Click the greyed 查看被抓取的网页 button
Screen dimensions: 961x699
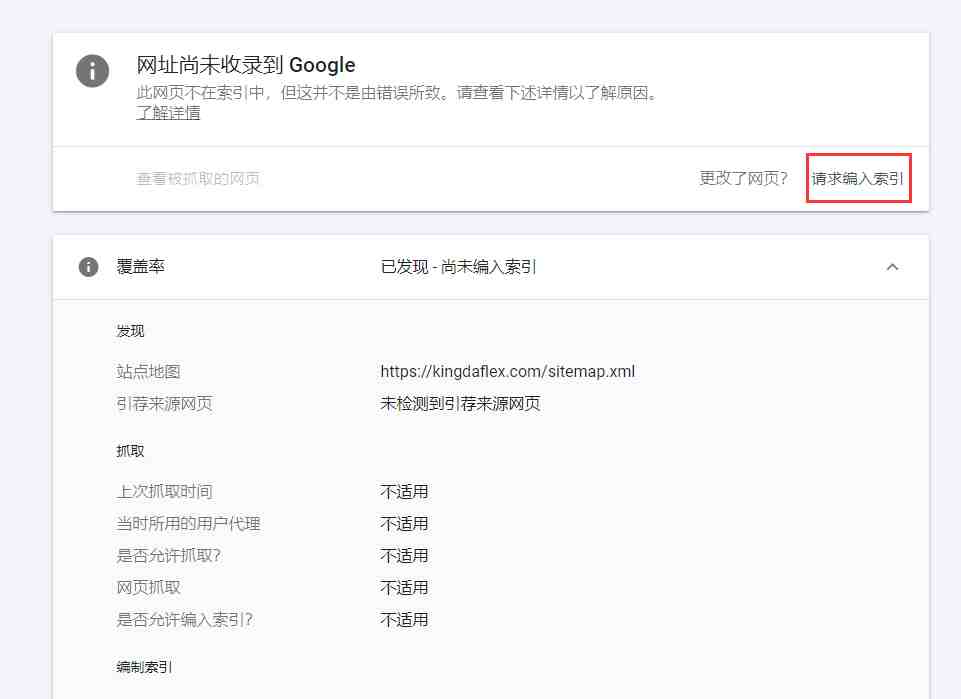click(x=198, y=179)
